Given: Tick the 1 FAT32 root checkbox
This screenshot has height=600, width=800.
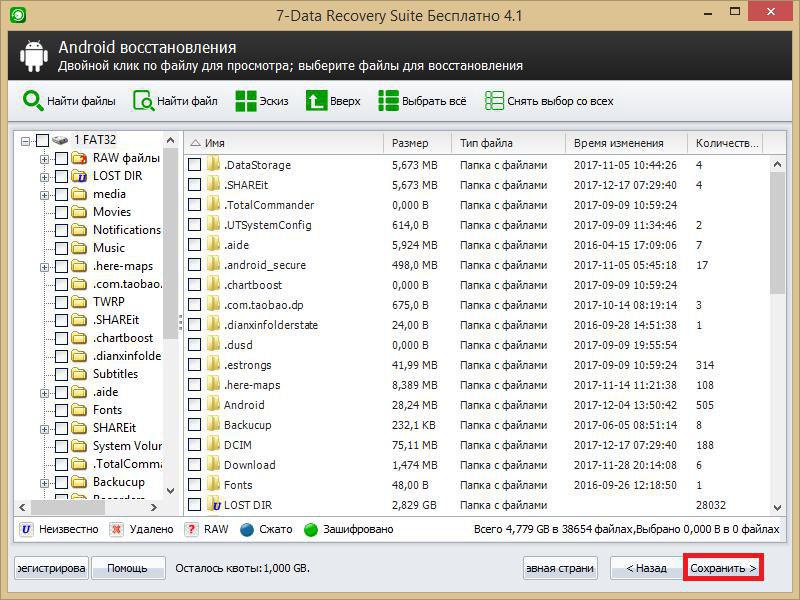Looking at the screenshot, I should click(43, 140).
